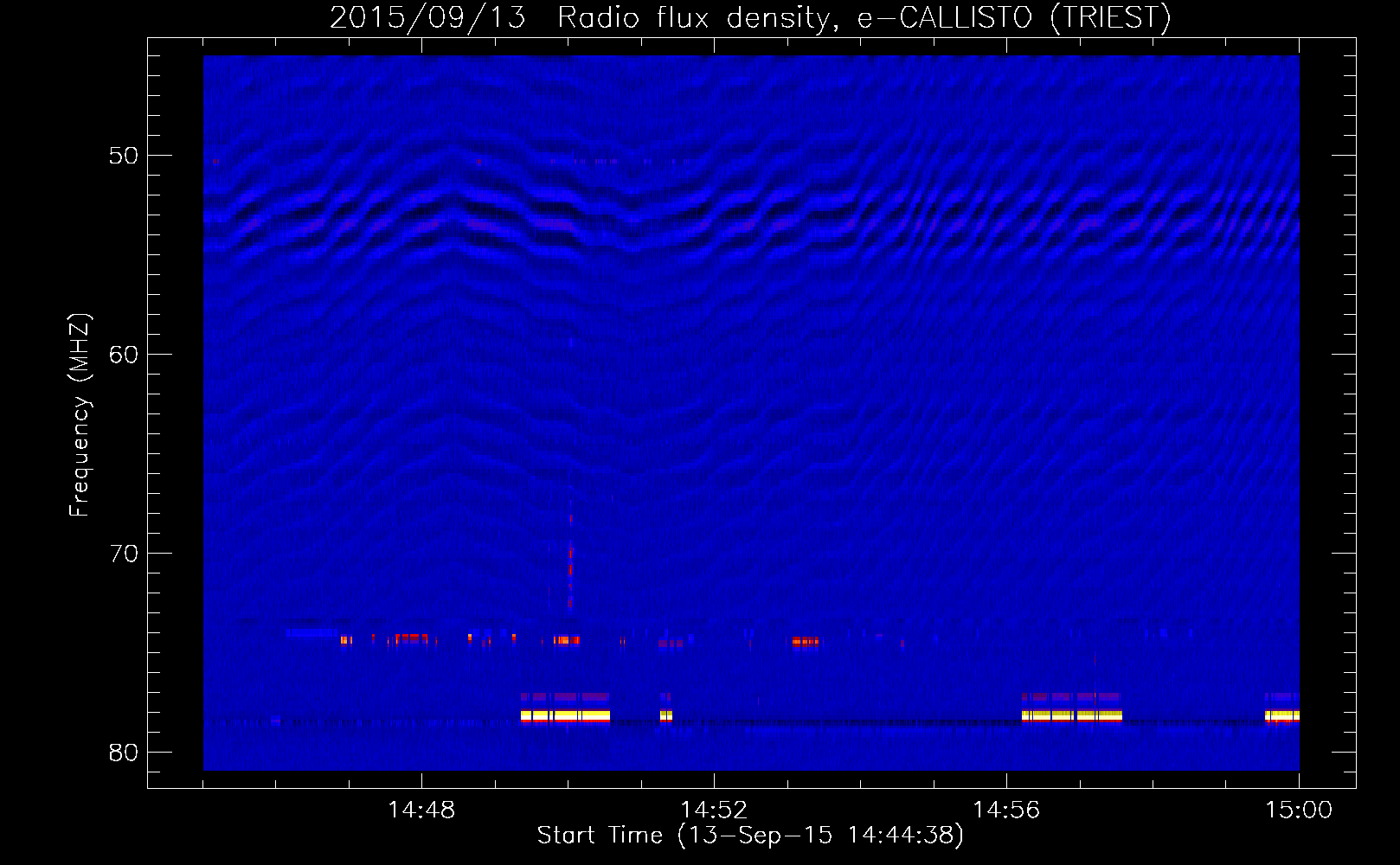Screen dimensions: 1400x865
Task: Click the 'Start Time (13-Sep-15 14:44:38)' axis label
Action: 750,836
